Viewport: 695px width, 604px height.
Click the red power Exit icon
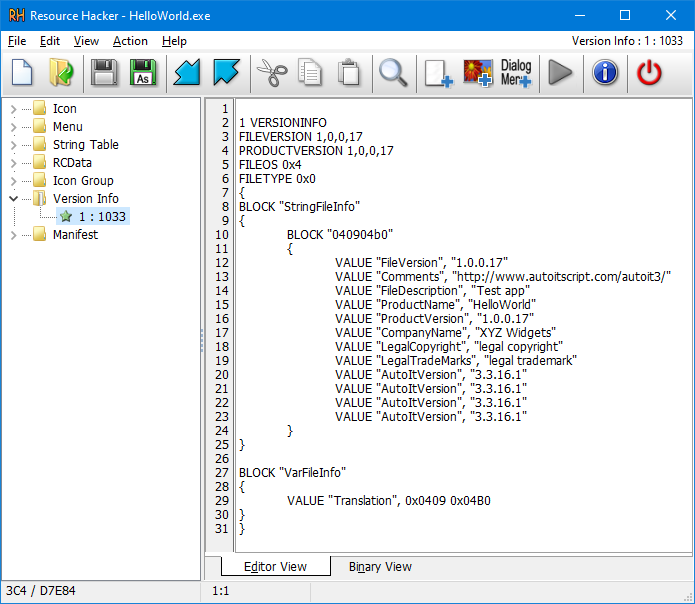(x=649, y=72)
